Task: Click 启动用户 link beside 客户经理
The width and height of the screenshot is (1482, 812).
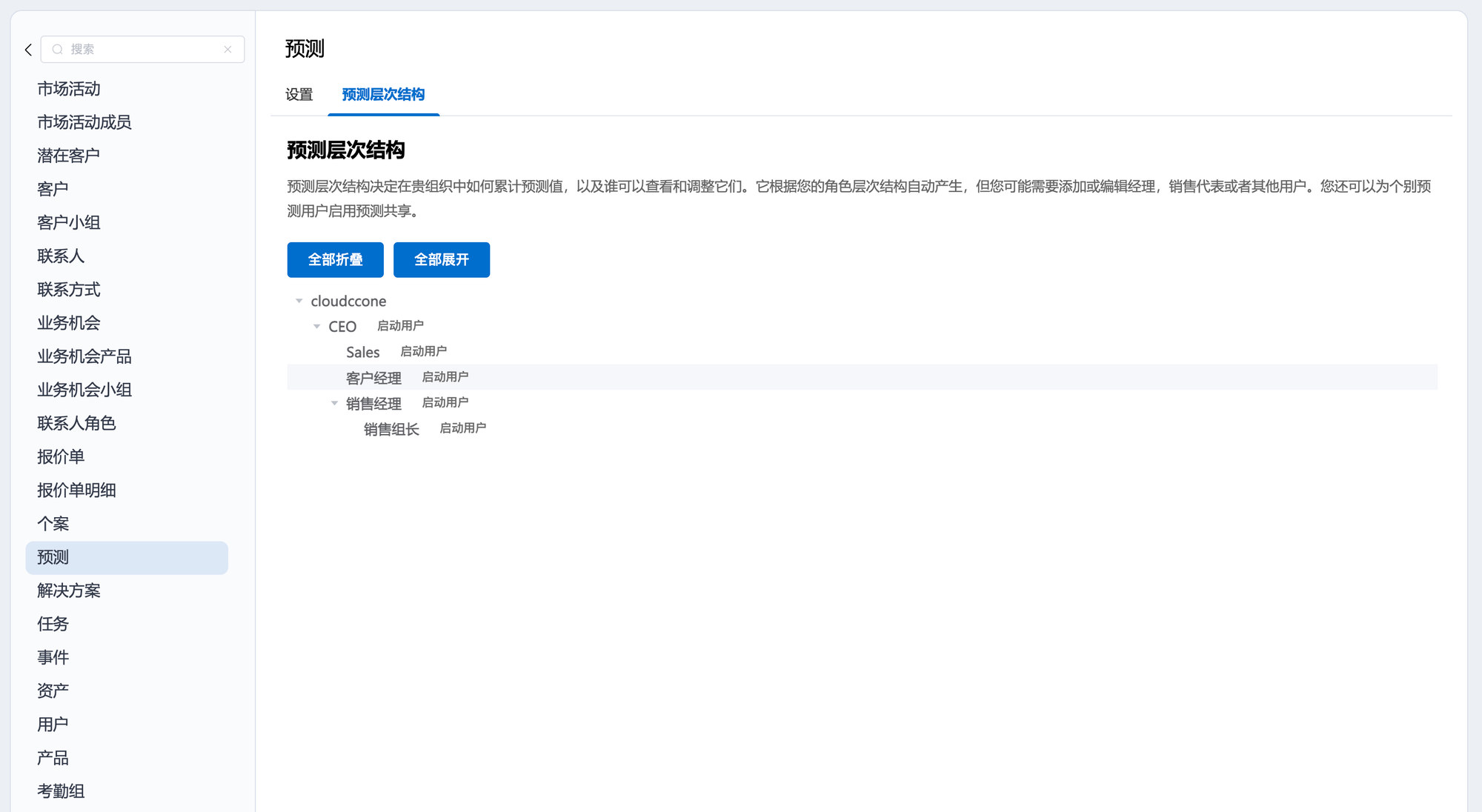Action: tap(445, 377)
